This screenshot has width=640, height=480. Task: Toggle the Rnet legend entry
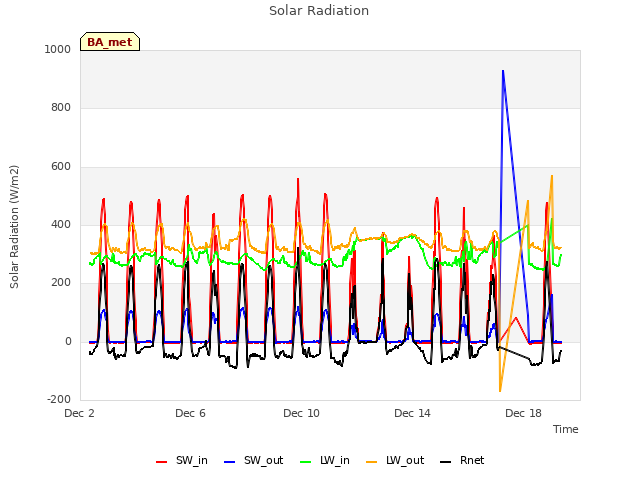pyautogui.click(x=462, y=460)
